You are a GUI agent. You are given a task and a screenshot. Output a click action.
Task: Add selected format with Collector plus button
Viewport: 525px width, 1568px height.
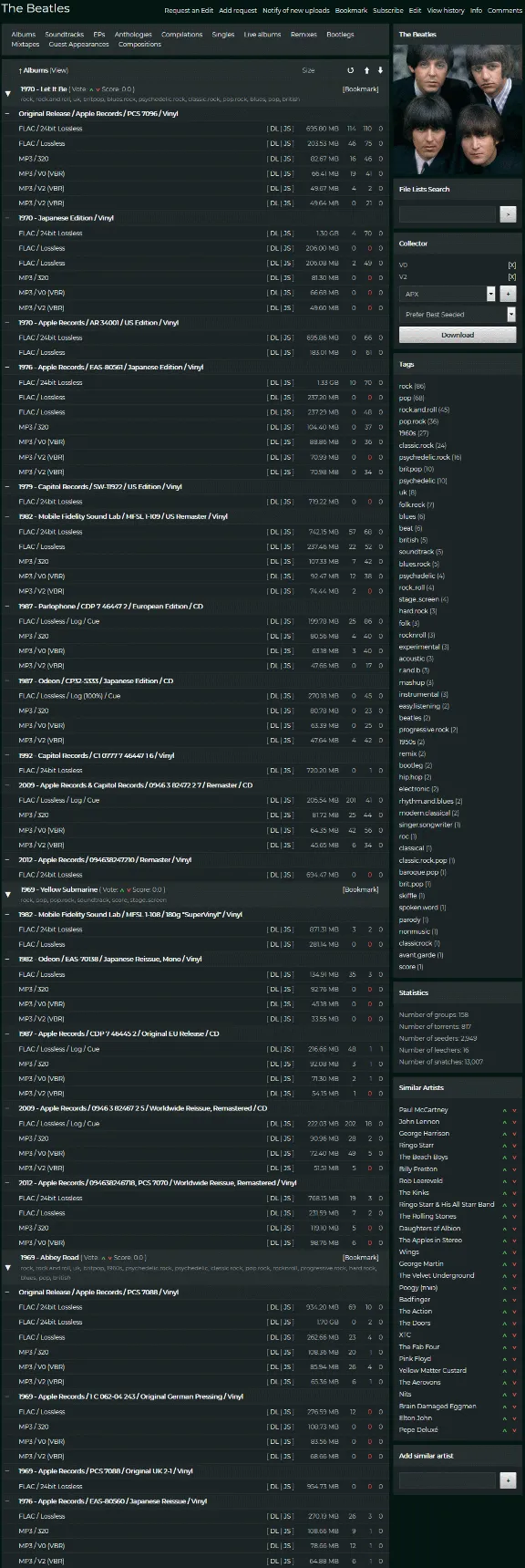pos(509,295)
